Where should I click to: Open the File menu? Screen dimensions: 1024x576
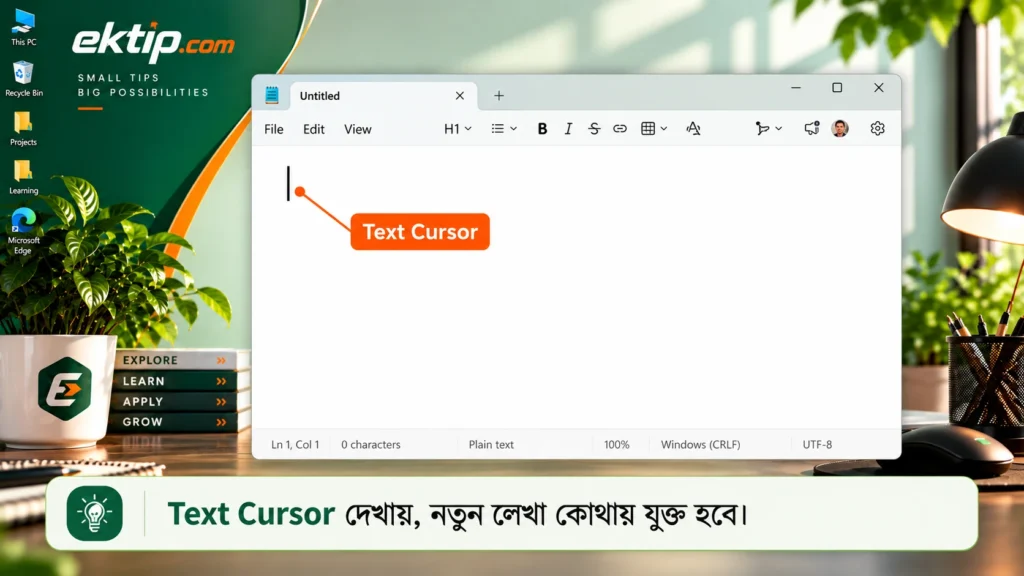coord(274,129)
